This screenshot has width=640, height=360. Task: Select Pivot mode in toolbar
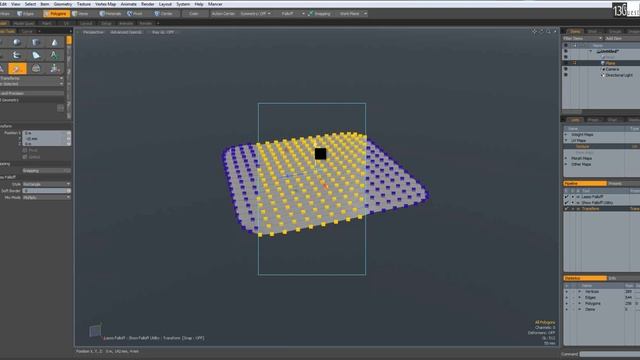point(135,13)
